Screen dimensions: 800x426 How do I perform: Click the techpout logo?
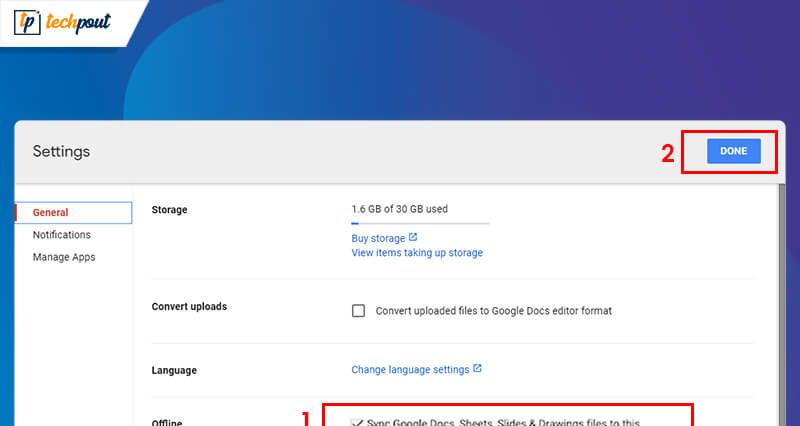tap(62, 22)
